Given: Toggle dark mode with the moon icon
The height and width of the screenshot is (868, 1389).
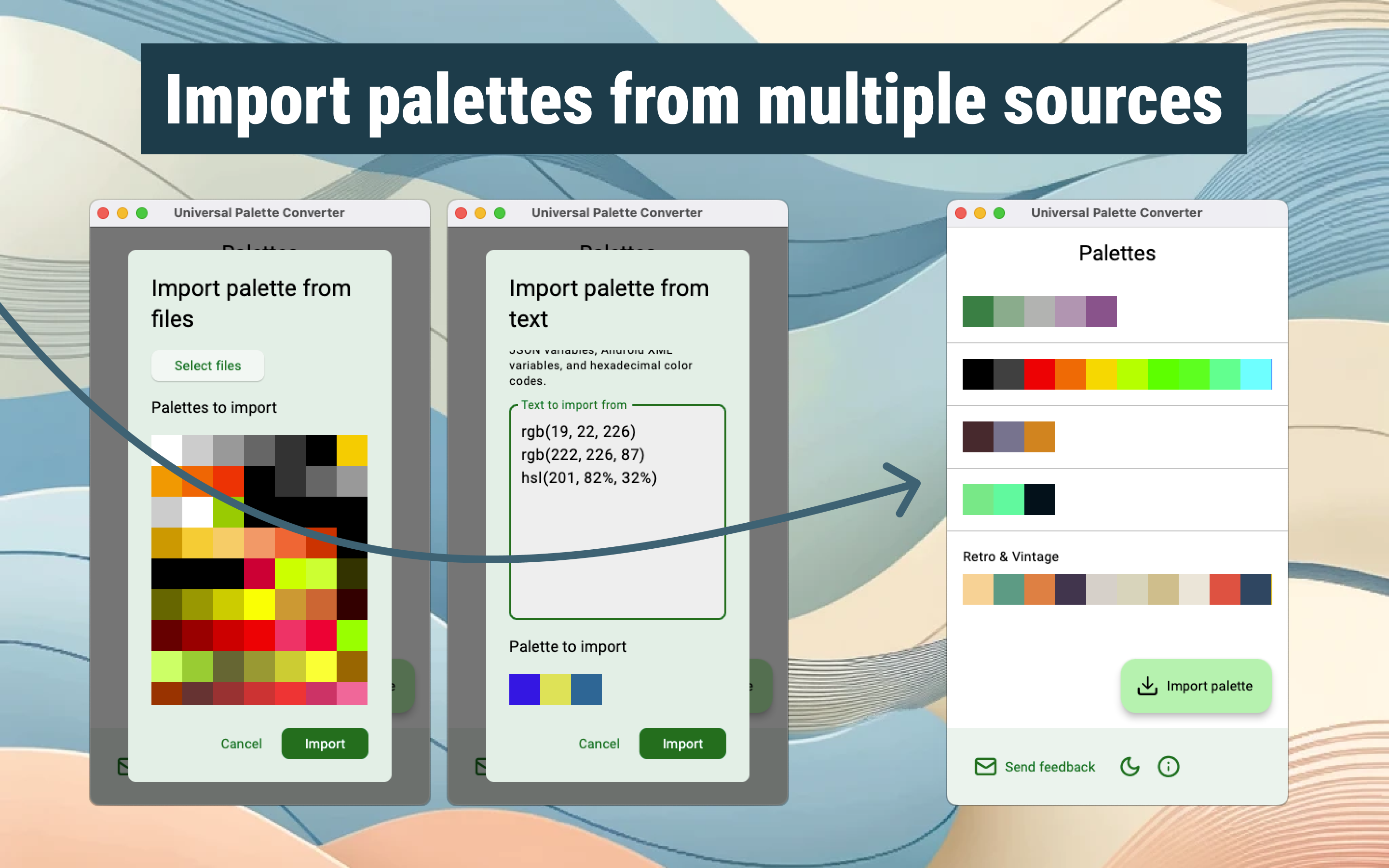Looking at the screenshot, I should click(1129, 766).
